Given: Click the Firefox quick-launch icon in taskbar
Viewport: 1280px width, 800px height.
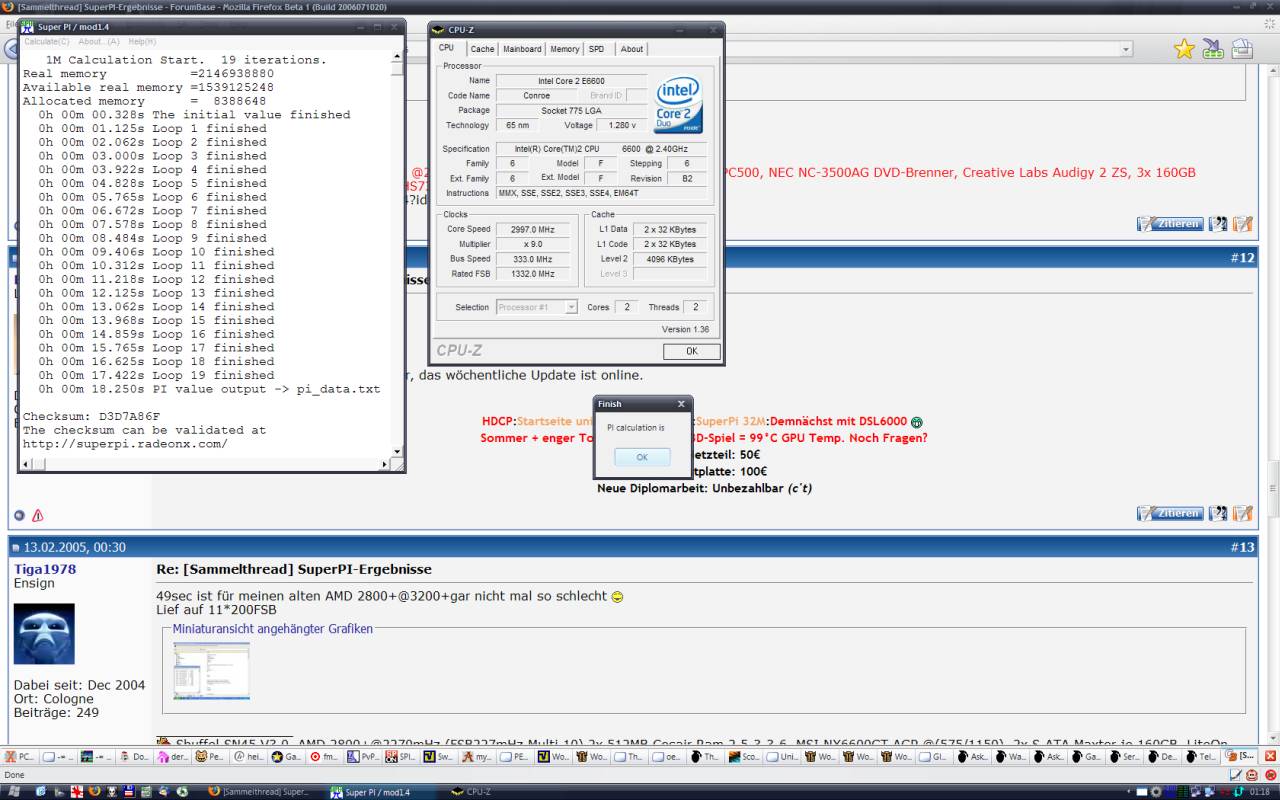Looking at the screenshot, I should [95, 791].
